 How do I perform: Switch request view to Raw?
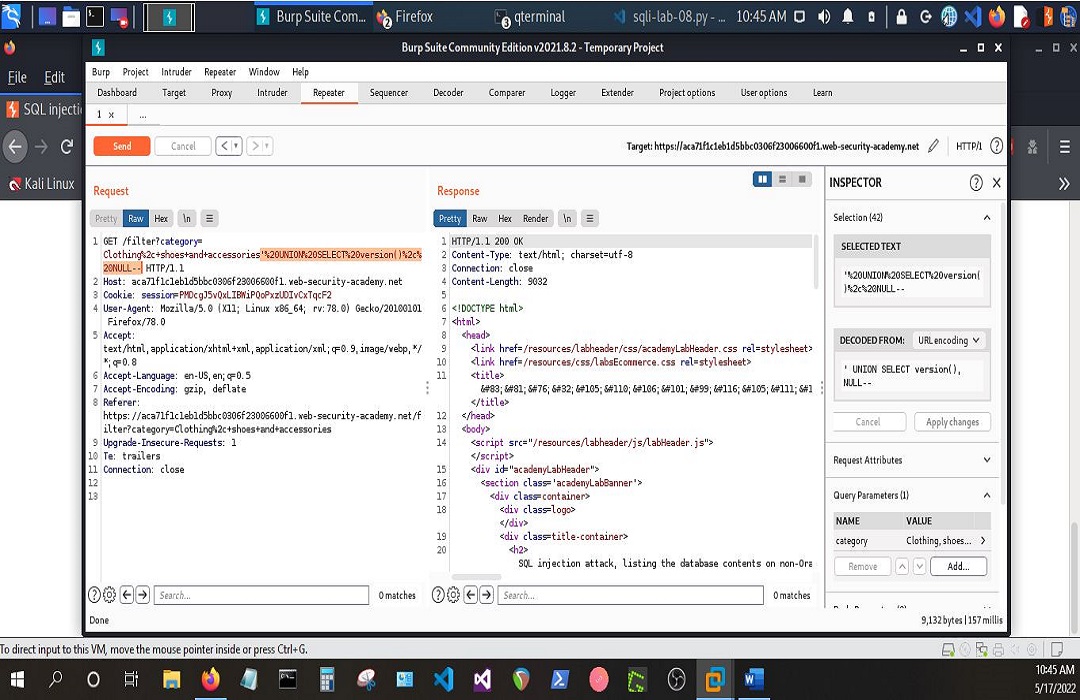(x=136, y=218)
